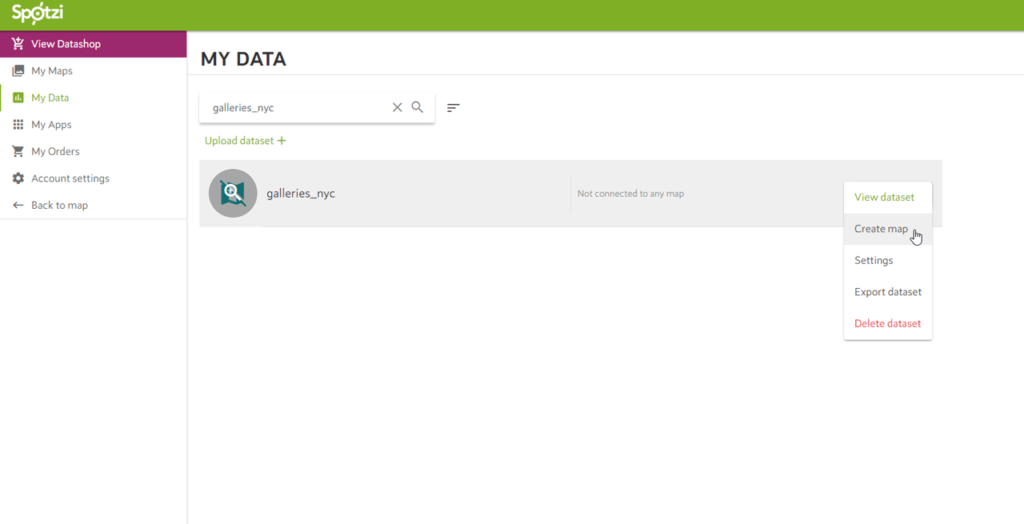Select Delete dataset option
Viewport: 1024px width, 524px height.
point(888,323)
